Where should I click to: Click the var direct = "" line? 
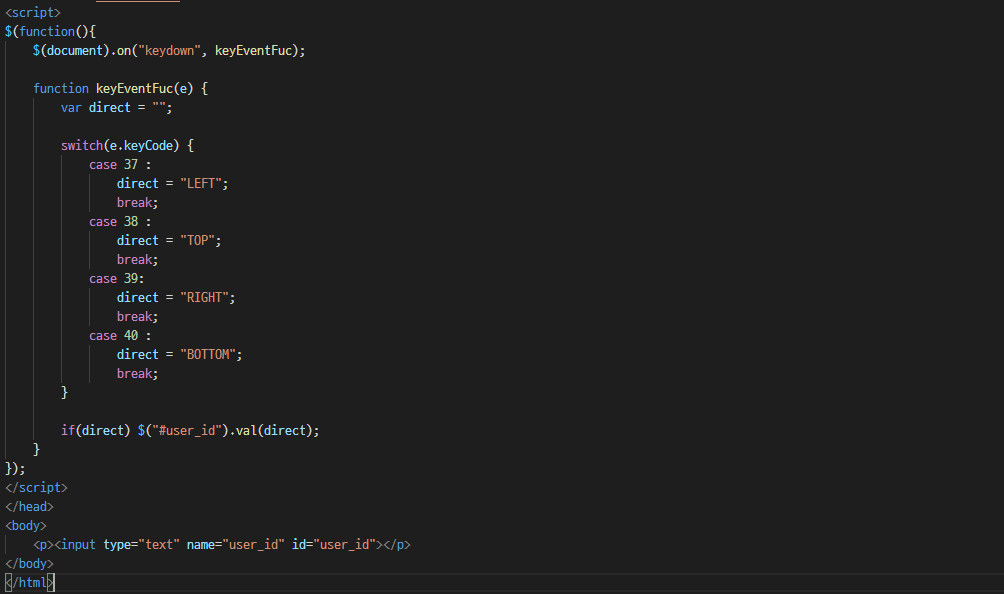pyautogui.click(x=117, y=108)
